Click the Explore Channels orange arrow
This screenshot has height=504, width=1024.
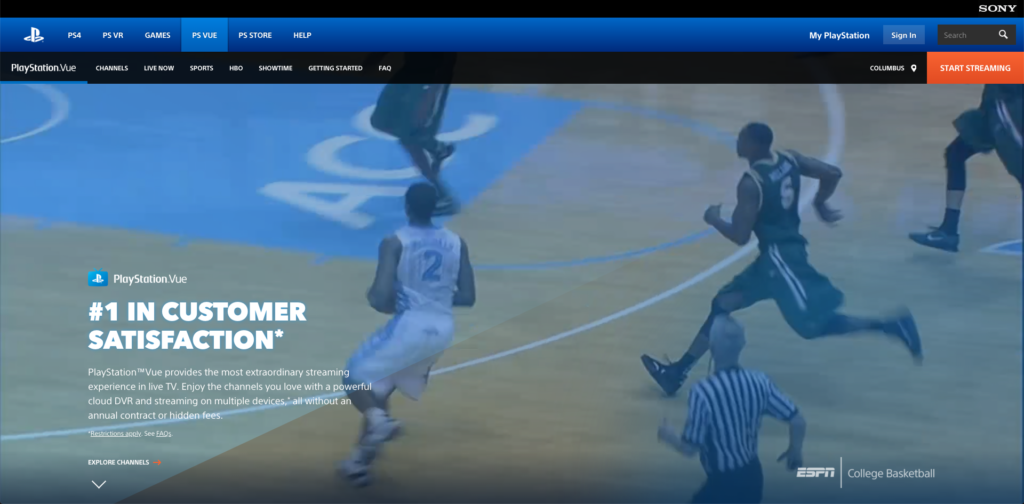coord(157,462)
